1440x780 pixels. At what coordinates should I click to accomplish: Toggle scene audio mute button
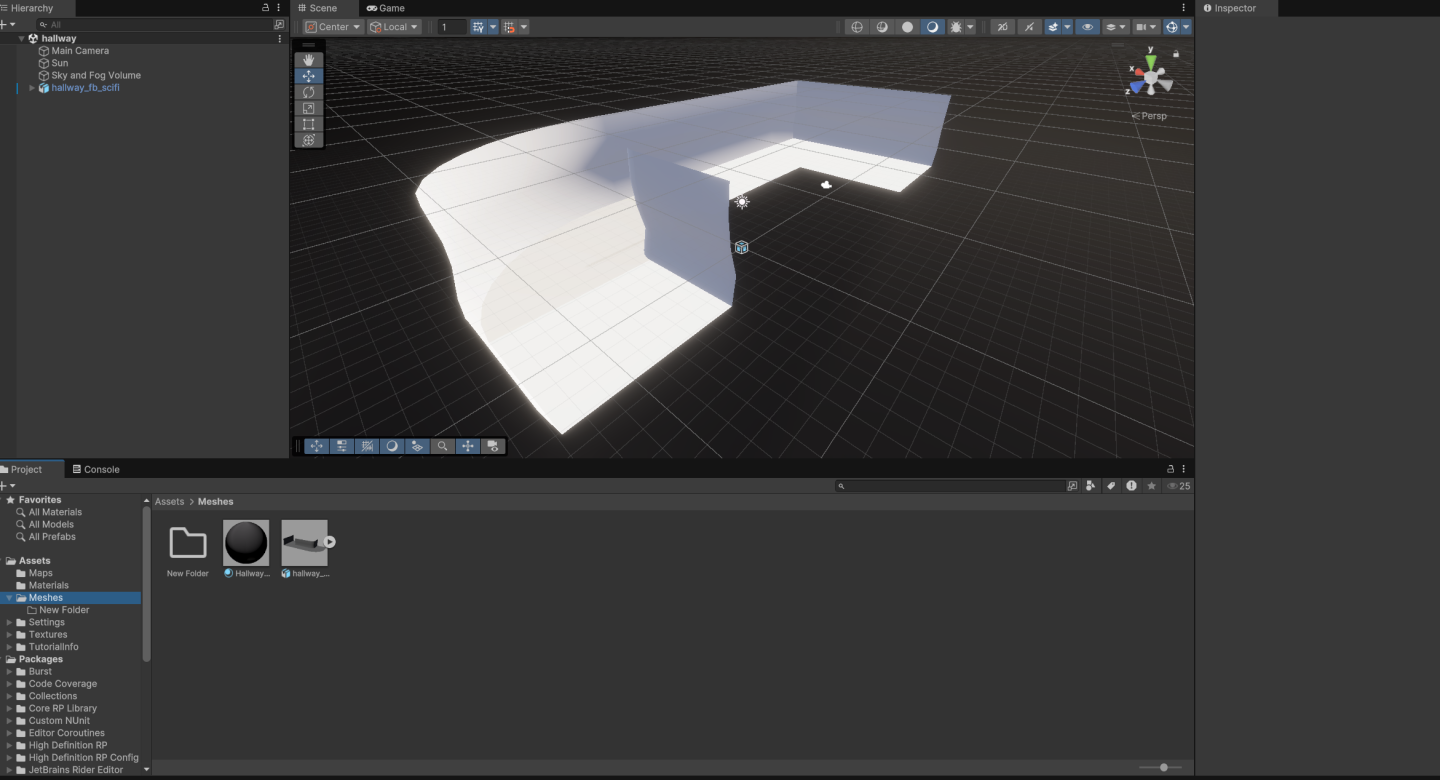tap(1029, 27)
